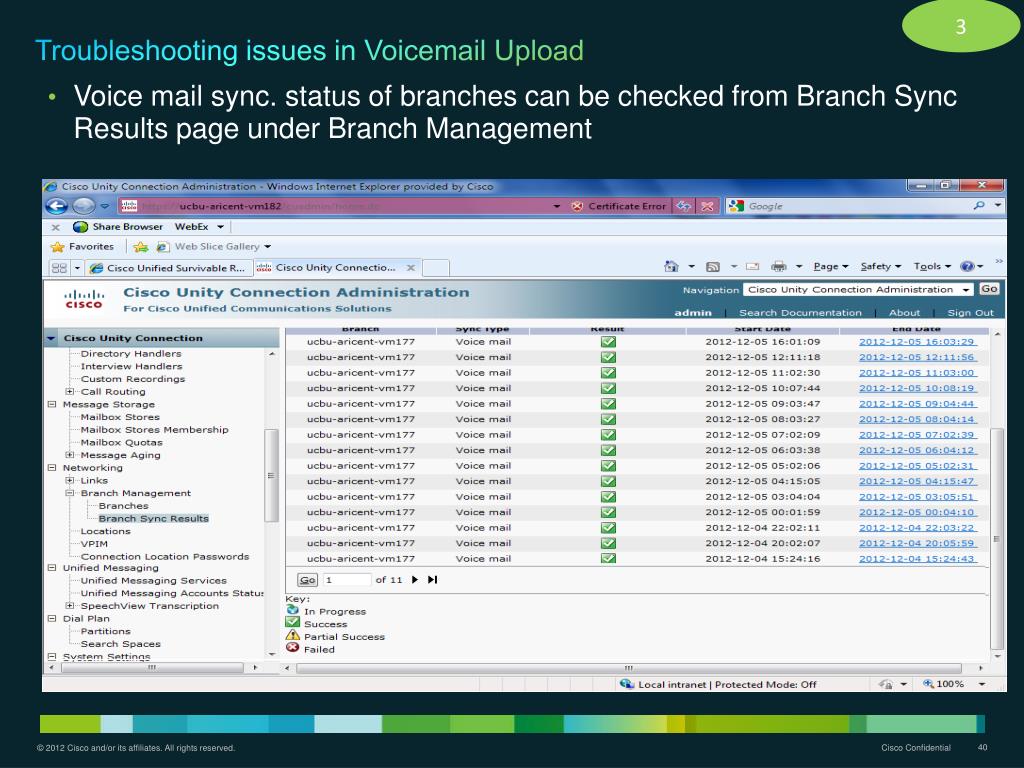The height and width of the screenshot is (768, 1024).
Task: Click the success checkmark for 16:01:09 row
Action: 608,342
